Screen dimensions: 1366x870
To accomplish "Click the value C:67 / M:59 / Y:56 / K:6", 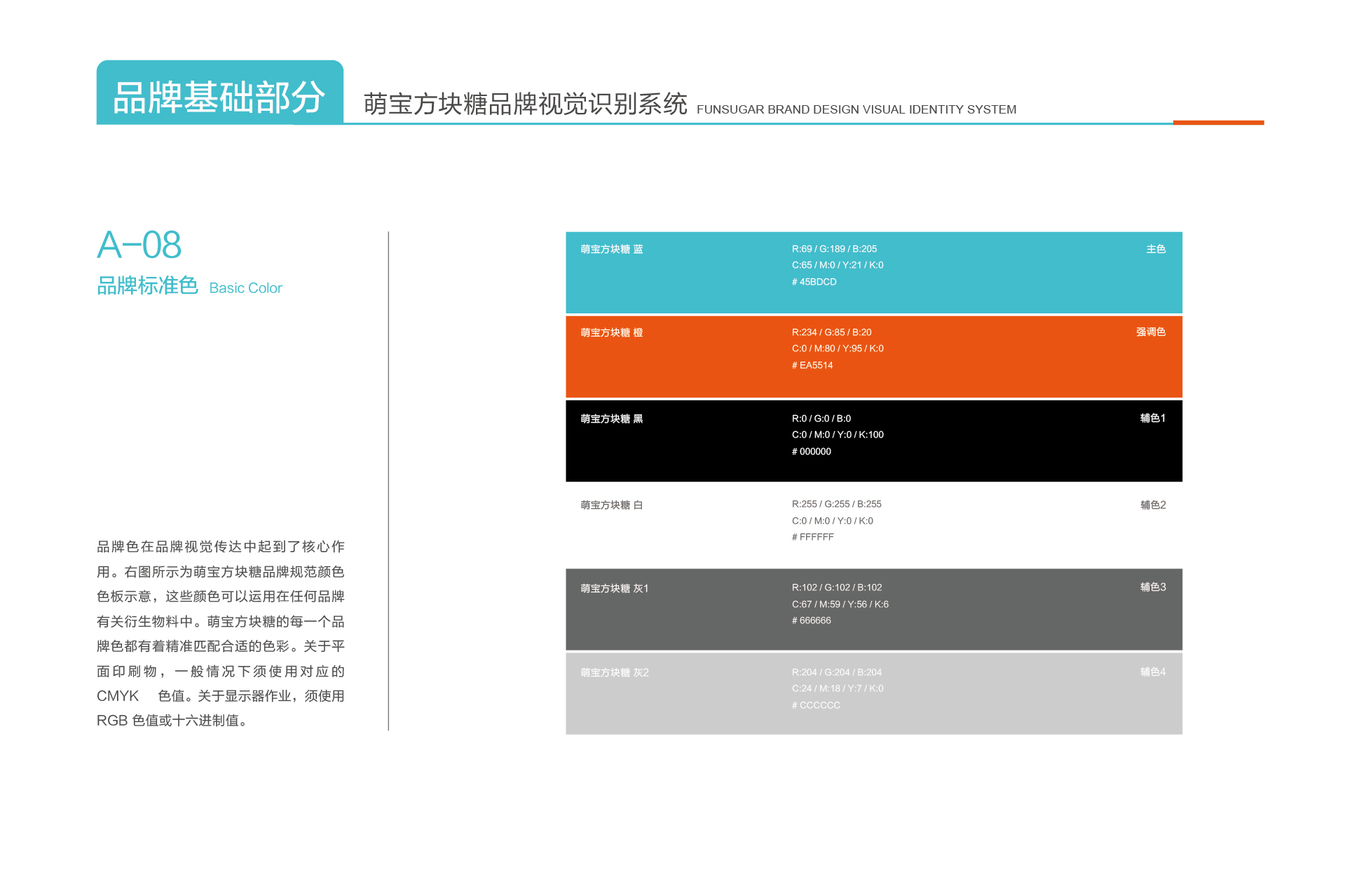I will tap(841, 604).
